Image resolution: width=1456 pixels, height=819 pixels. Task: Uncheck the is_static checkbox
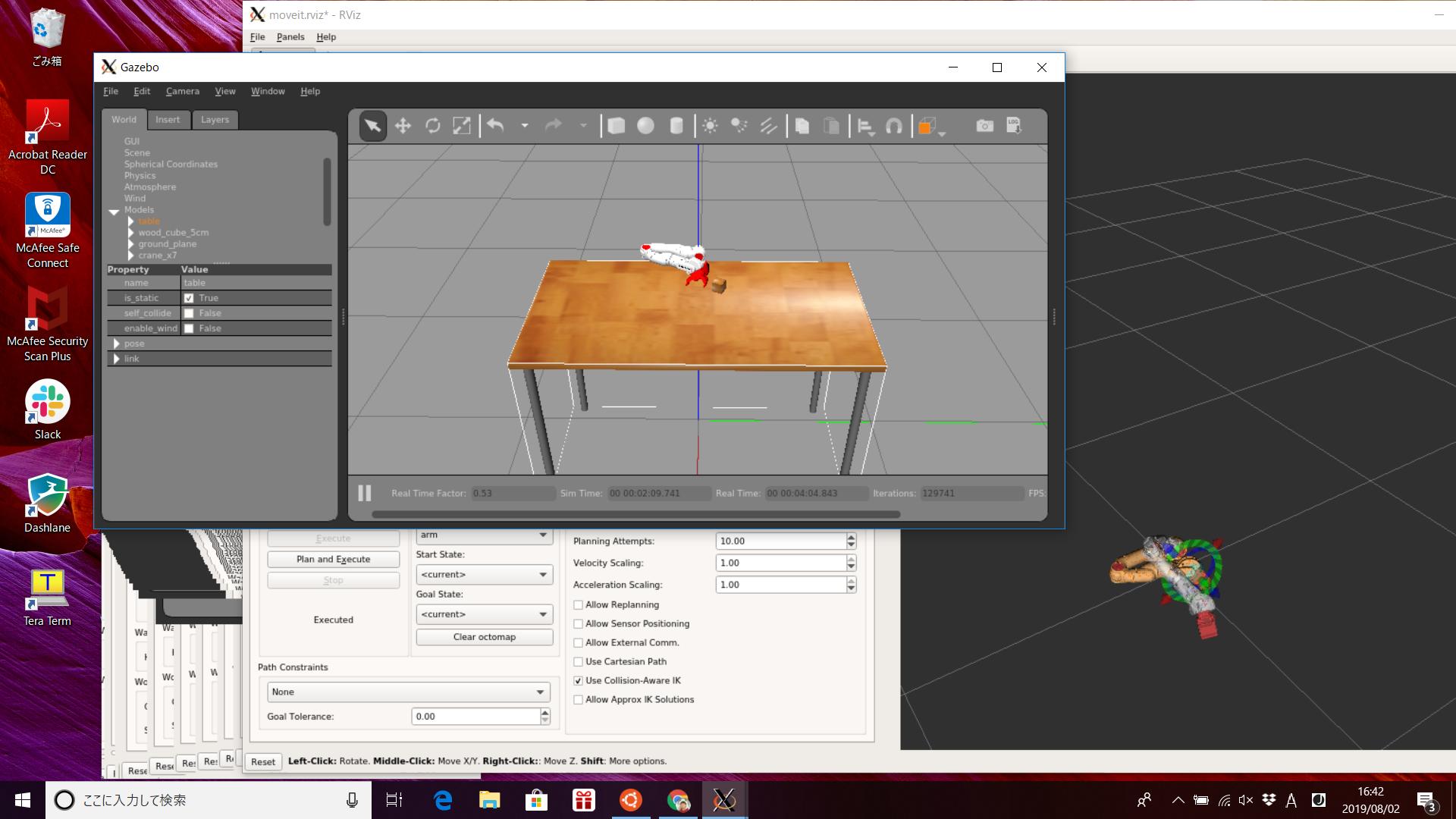[x=189, y=298]
